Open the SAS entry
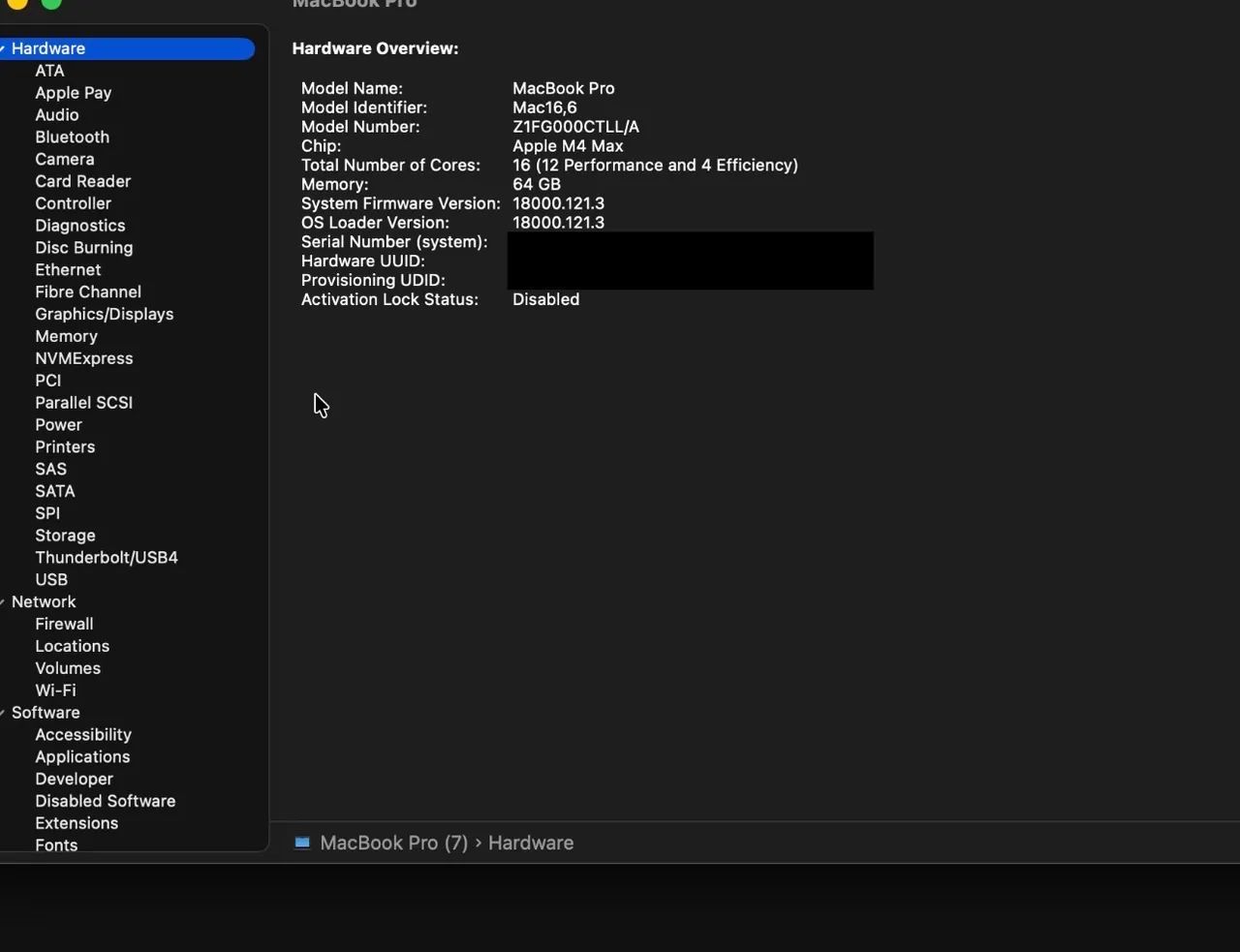 coord(51,469)
